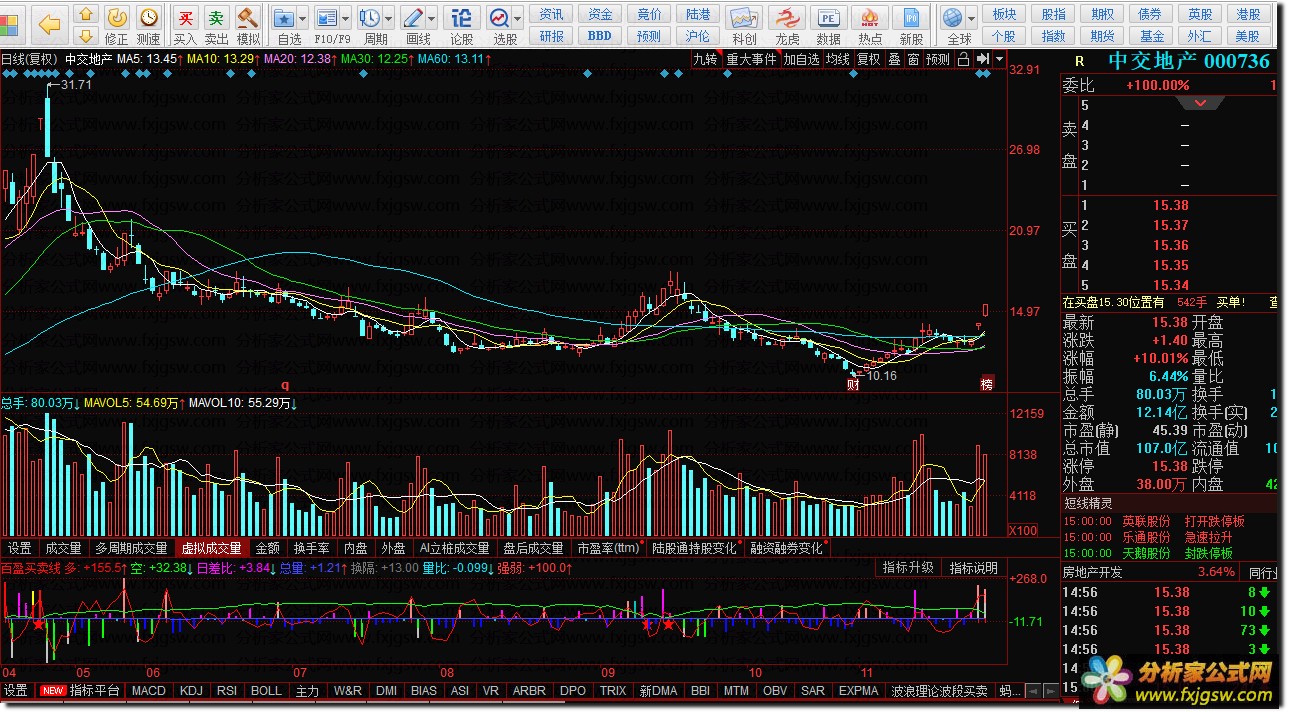Select the KDJ indicator tab
This screenshot has width=1289, height=712.
pos(191,691)
